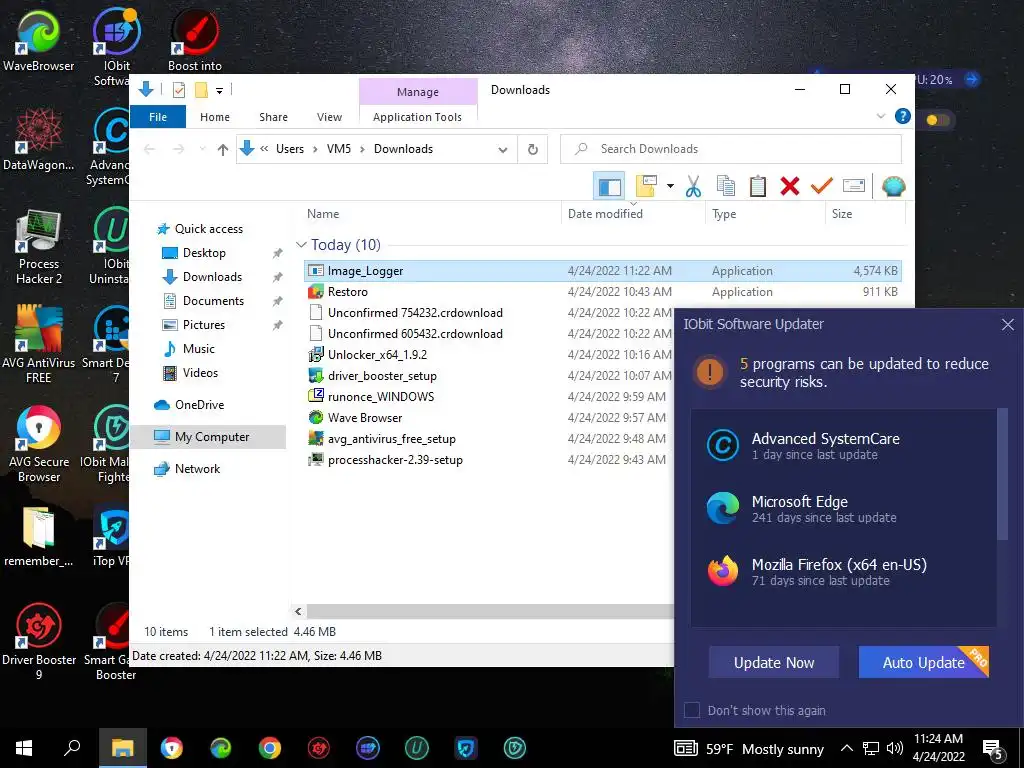This screenshot has width=1024, height=768.
Task: Click Update Now in IObit Updater
Action: [x=774, y=662]
